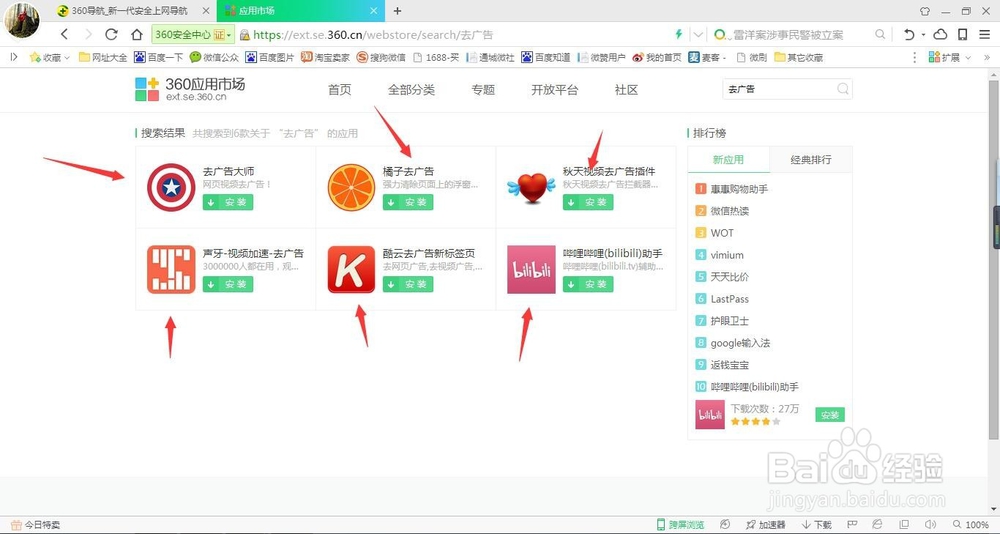Reload the page with the refresh icon
This screenshot has width=1000, height=534.
112,34
